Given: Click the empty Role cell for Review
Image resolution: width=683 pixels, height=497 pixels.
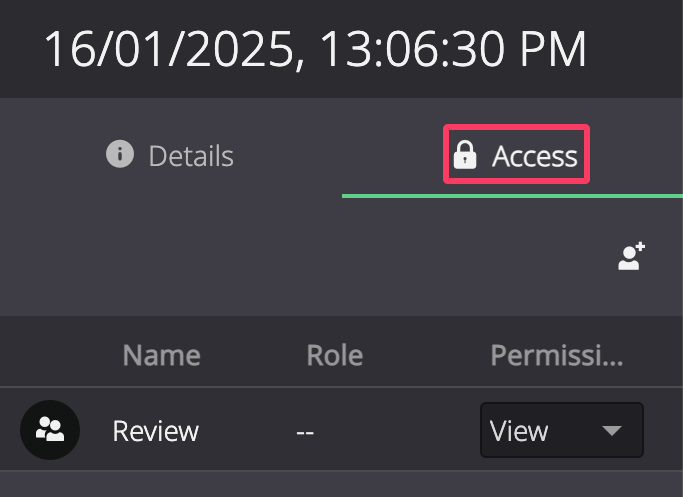Looking at the screenshot, I should click(305, 432).
